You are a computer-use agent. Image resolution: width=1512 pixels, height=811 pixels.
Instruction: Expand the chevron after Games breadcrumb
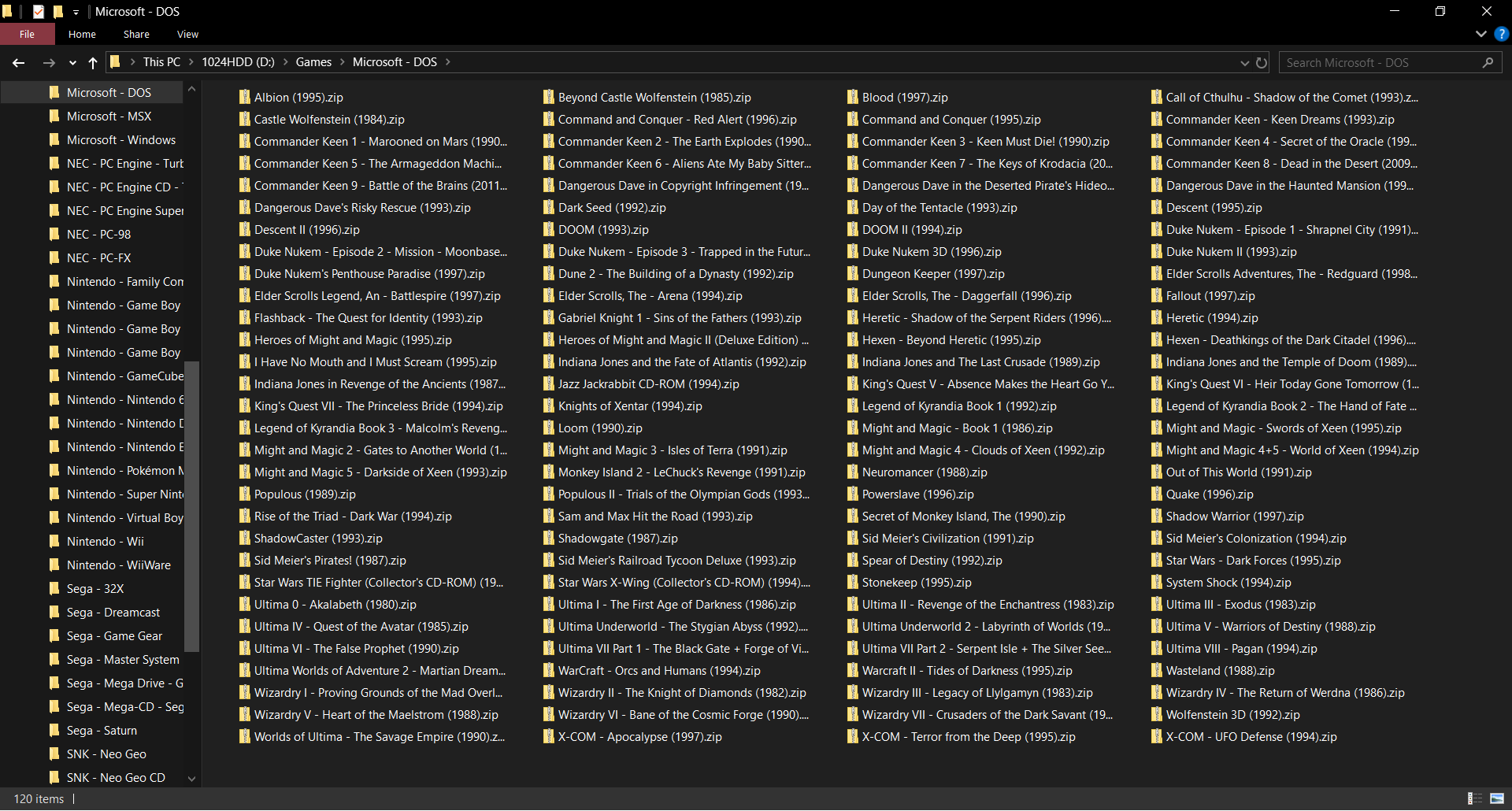[342, 62]
